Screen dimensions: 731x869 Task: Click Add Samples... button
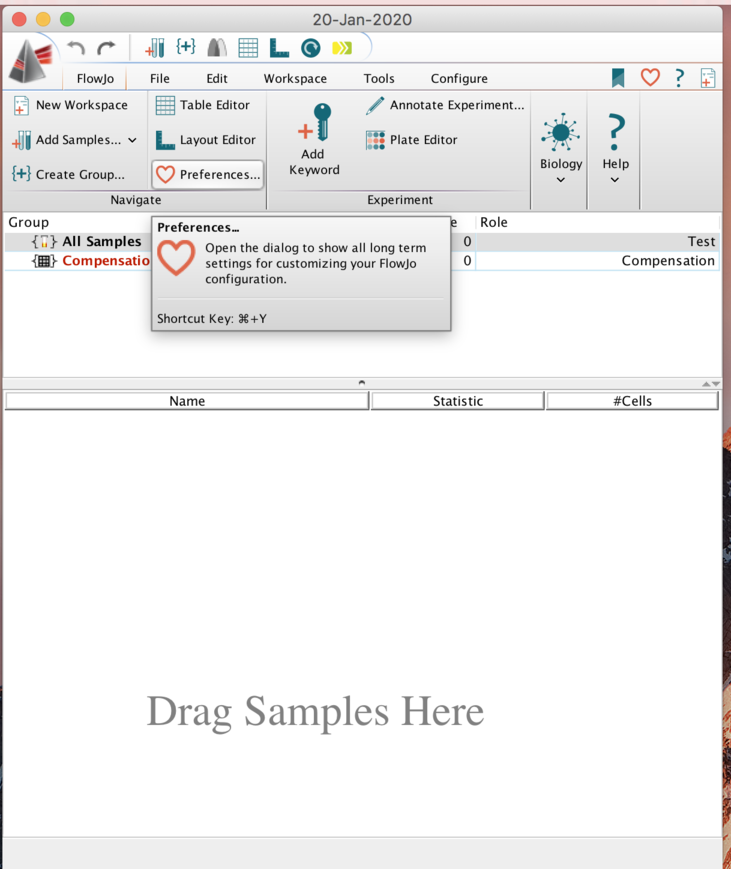[x=67, y=140]
